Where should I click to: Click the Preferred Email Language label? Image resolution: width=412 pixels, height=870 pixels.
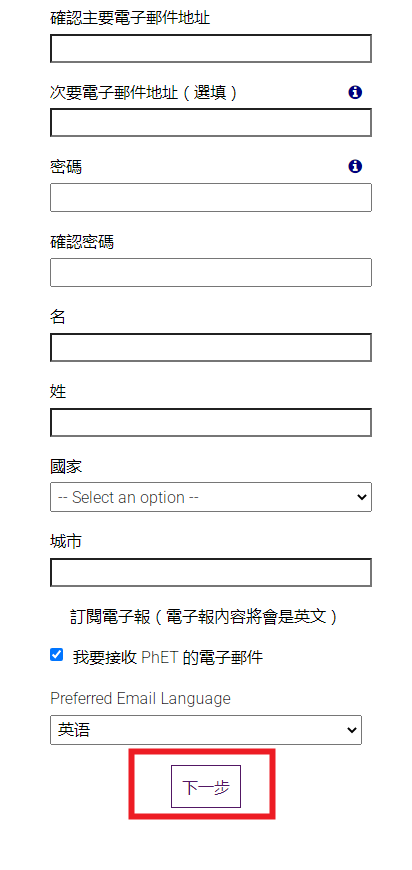[140, 698]
